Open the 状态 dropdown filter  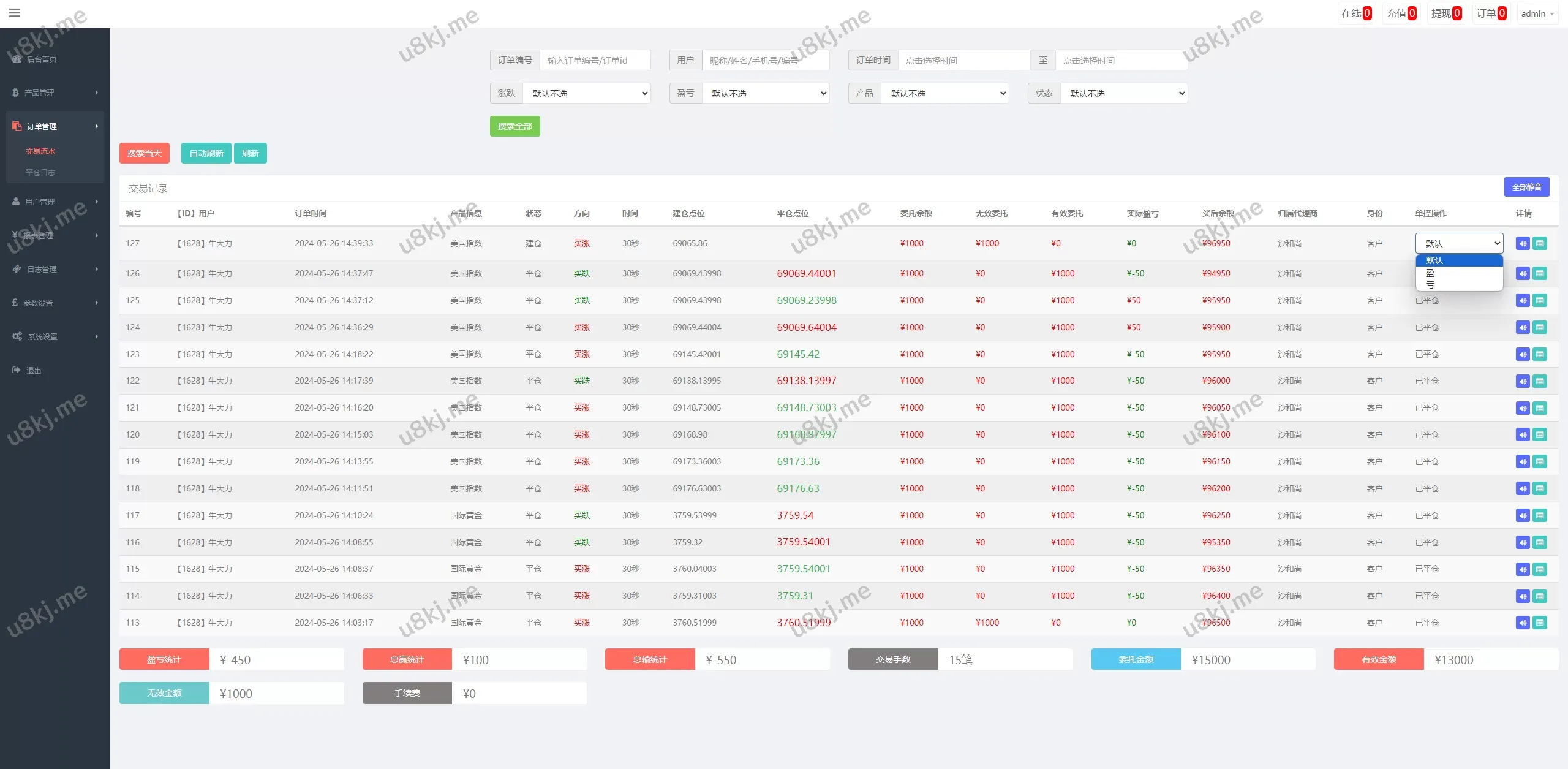click(1124, 94)
